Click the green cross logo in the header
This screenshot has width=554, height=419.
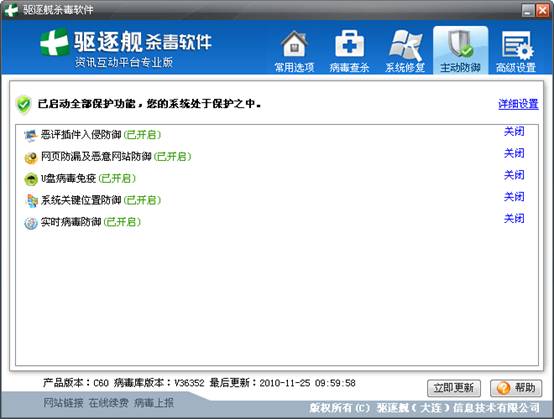[x=54, y=43]
